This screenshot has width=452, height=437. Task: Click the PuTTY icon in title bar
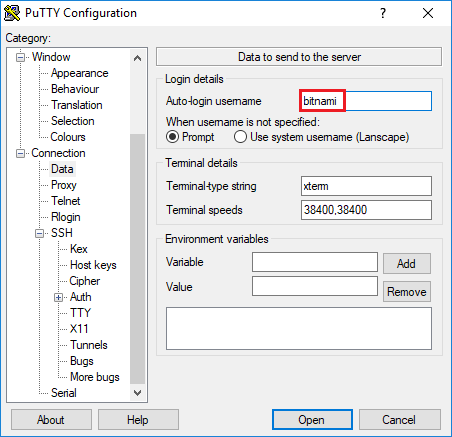[12, 13]
